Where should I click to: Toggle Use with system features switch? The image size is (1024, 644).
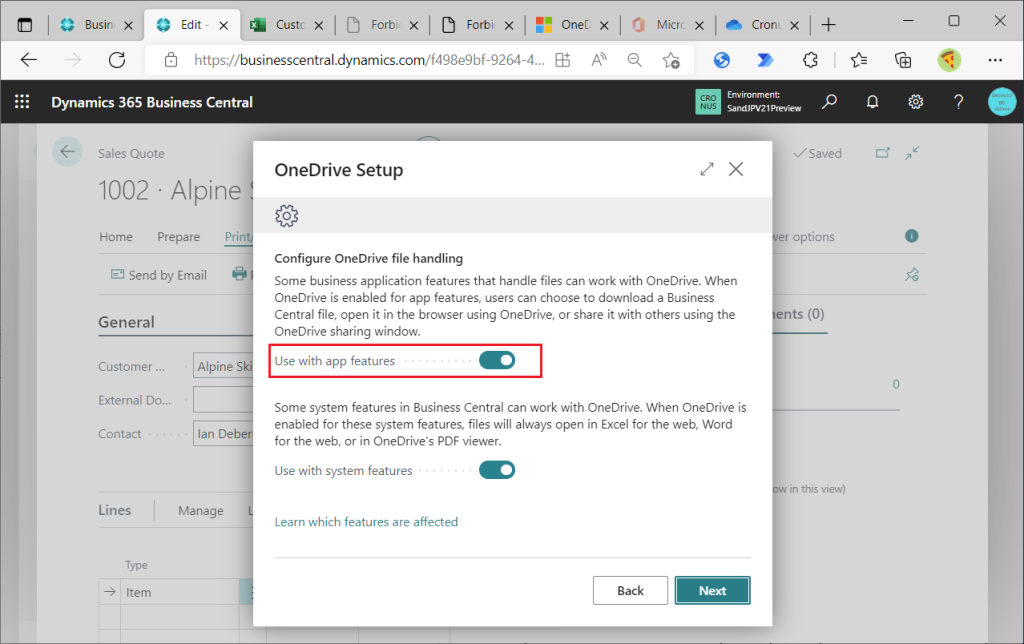click(497, 470)
